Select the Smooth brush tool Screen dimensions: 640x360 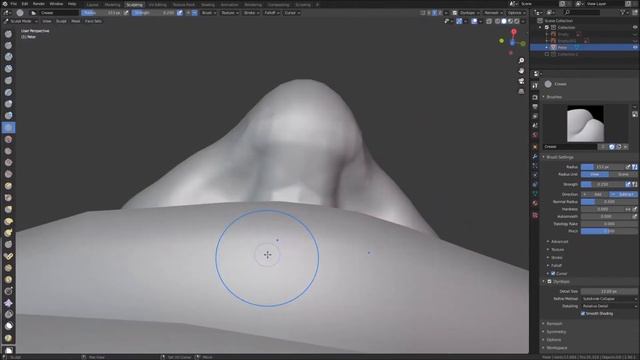[8, 139]
